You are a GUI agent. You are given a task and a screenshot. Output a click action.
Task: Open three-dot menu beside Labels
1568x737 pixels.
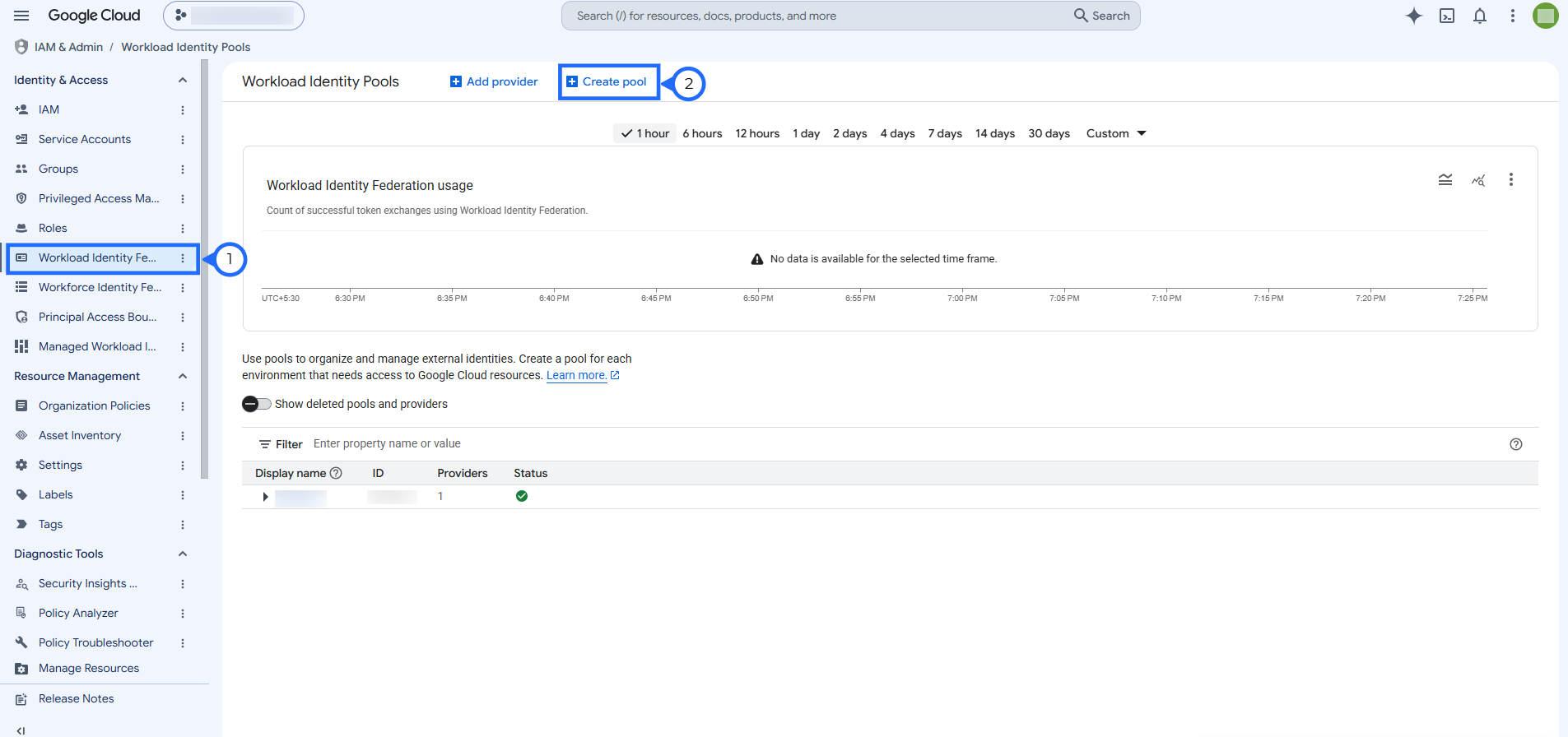[183, 494]
